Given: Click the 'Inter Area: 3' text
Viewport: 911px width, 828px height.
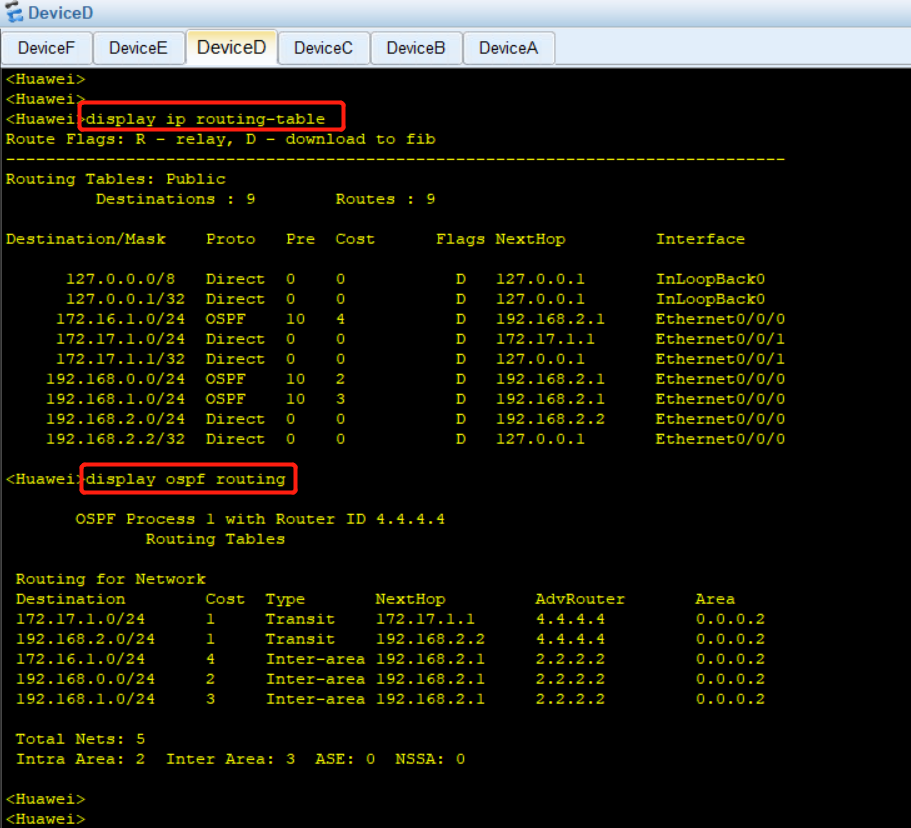Looking at the screenshot, I should tap(231, 759).
